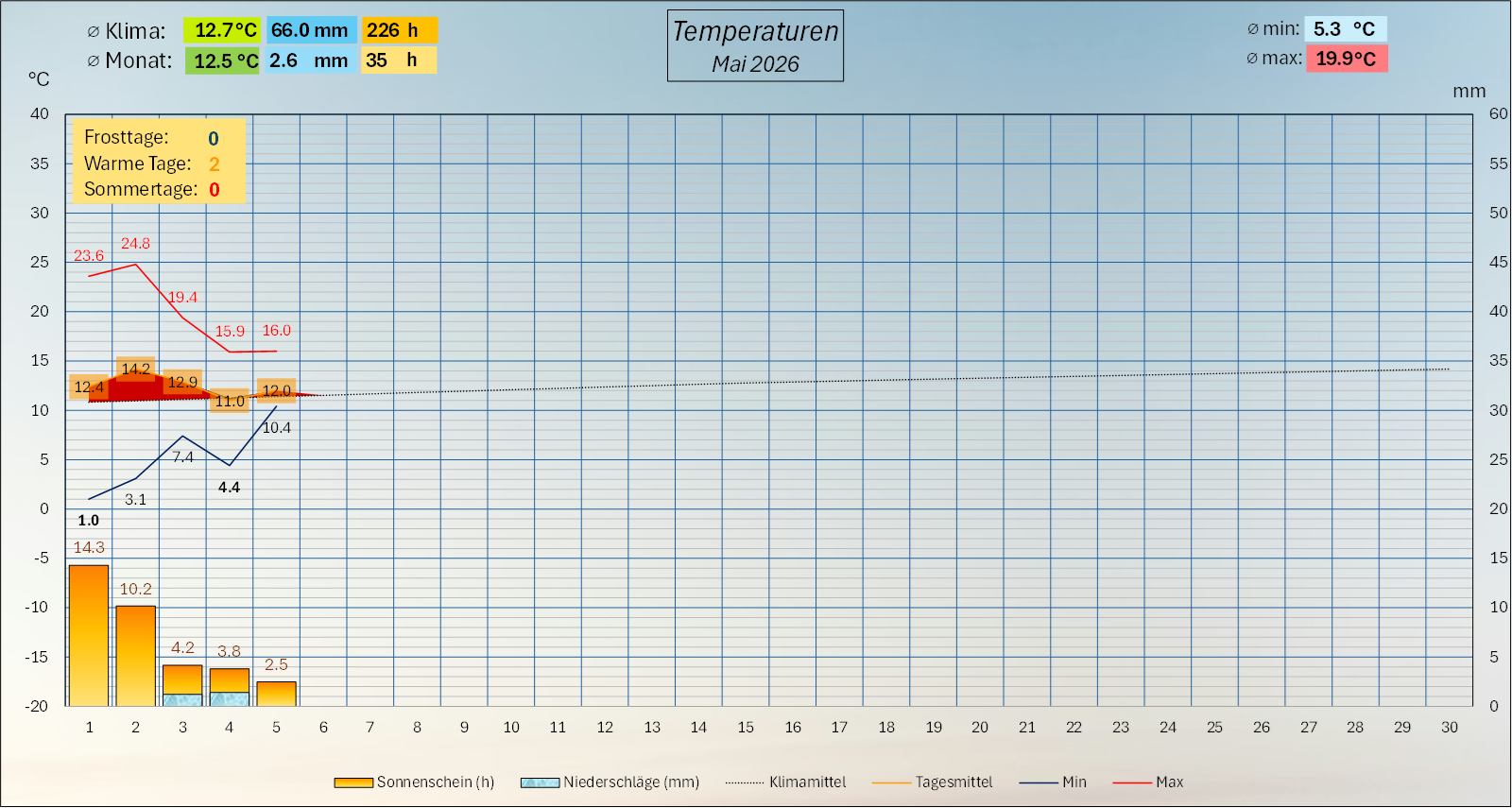
Task: Click the Klimamittel legend entry
Action: (x=786, y=782)
